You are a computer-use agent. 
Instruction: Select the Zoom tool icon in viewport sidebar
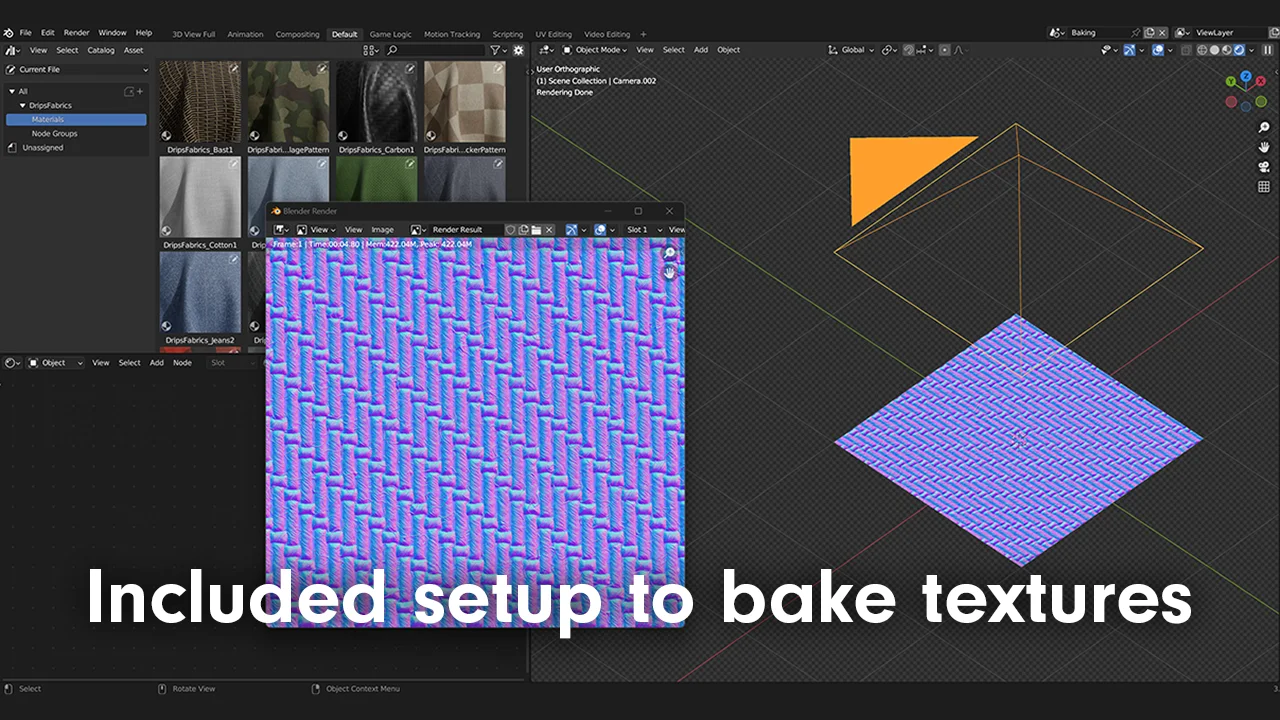tap(1263, 127)
